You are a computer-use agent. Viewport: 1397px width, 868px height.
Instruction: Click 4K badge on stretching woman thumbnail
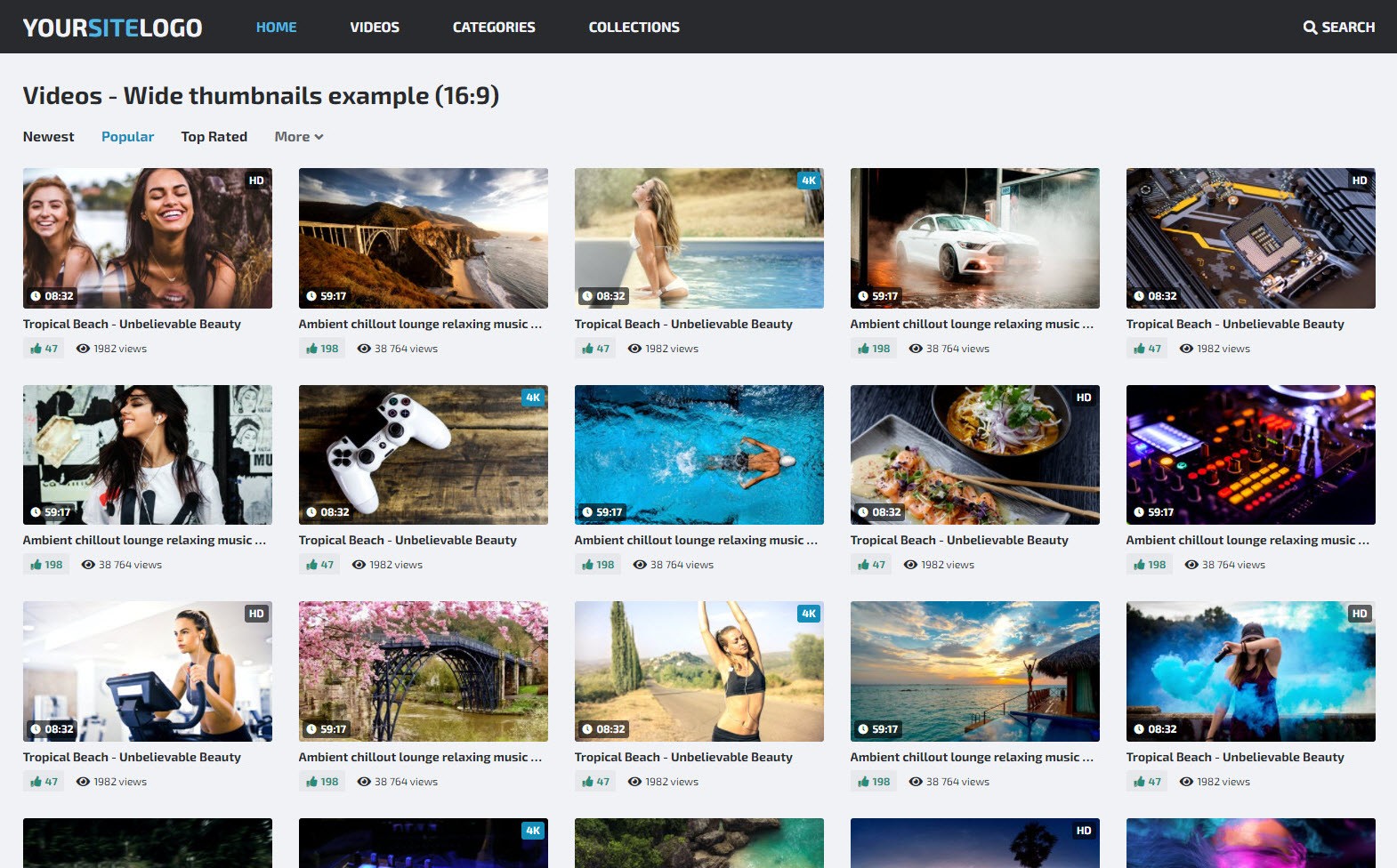click(808, 614)
